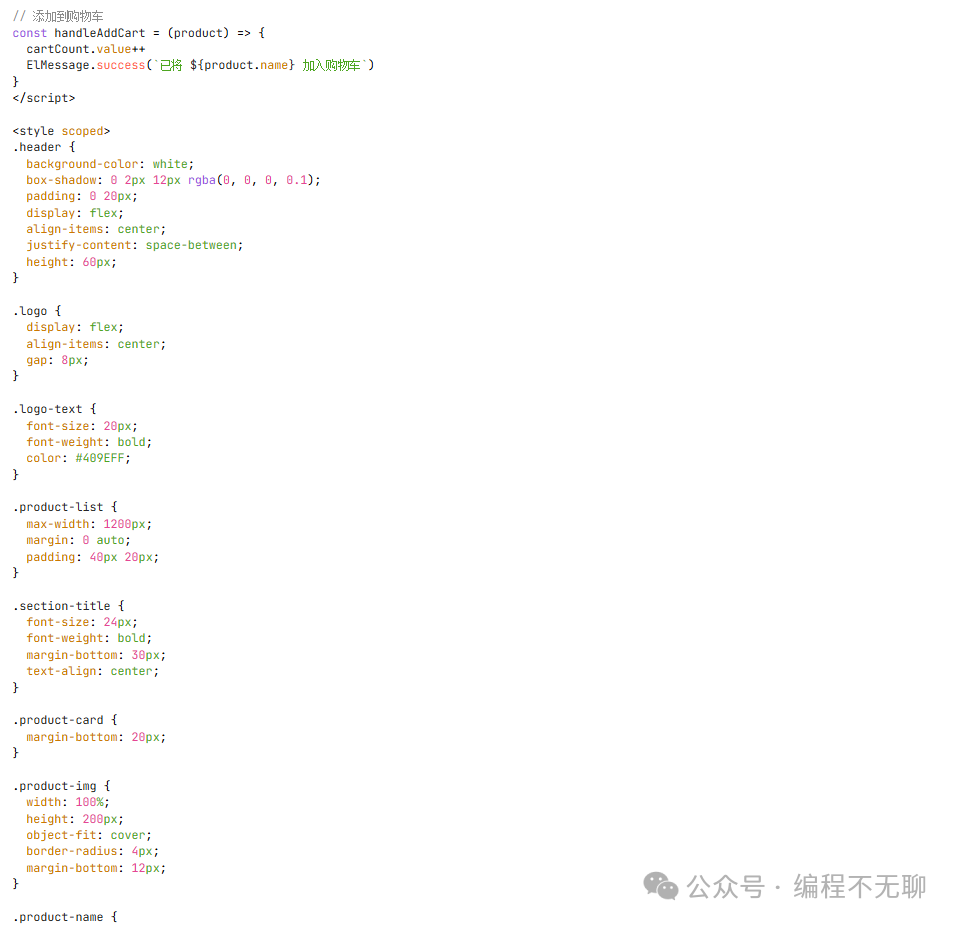Click the "object-fit: cover;" declaration

[x=88, y=835]
